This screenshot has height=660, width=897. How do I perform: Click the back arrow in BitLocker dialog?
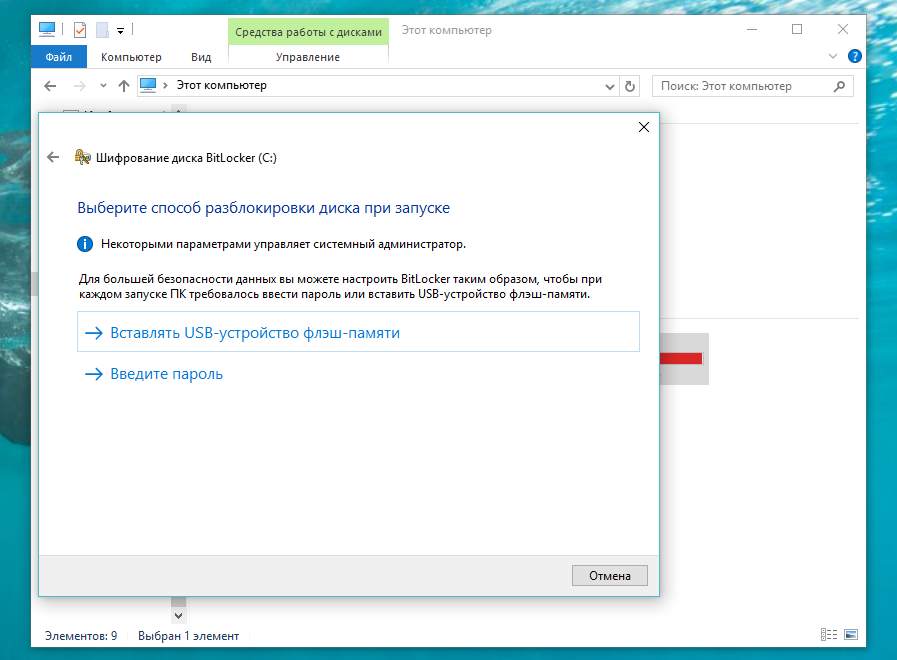[x=53, y=157]
